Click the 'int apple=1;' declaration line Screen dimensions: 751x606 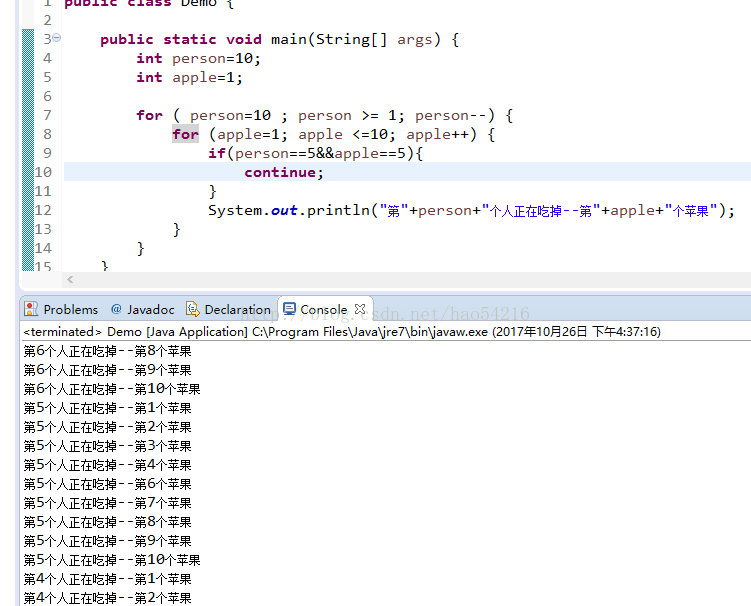tap(190, 78)
